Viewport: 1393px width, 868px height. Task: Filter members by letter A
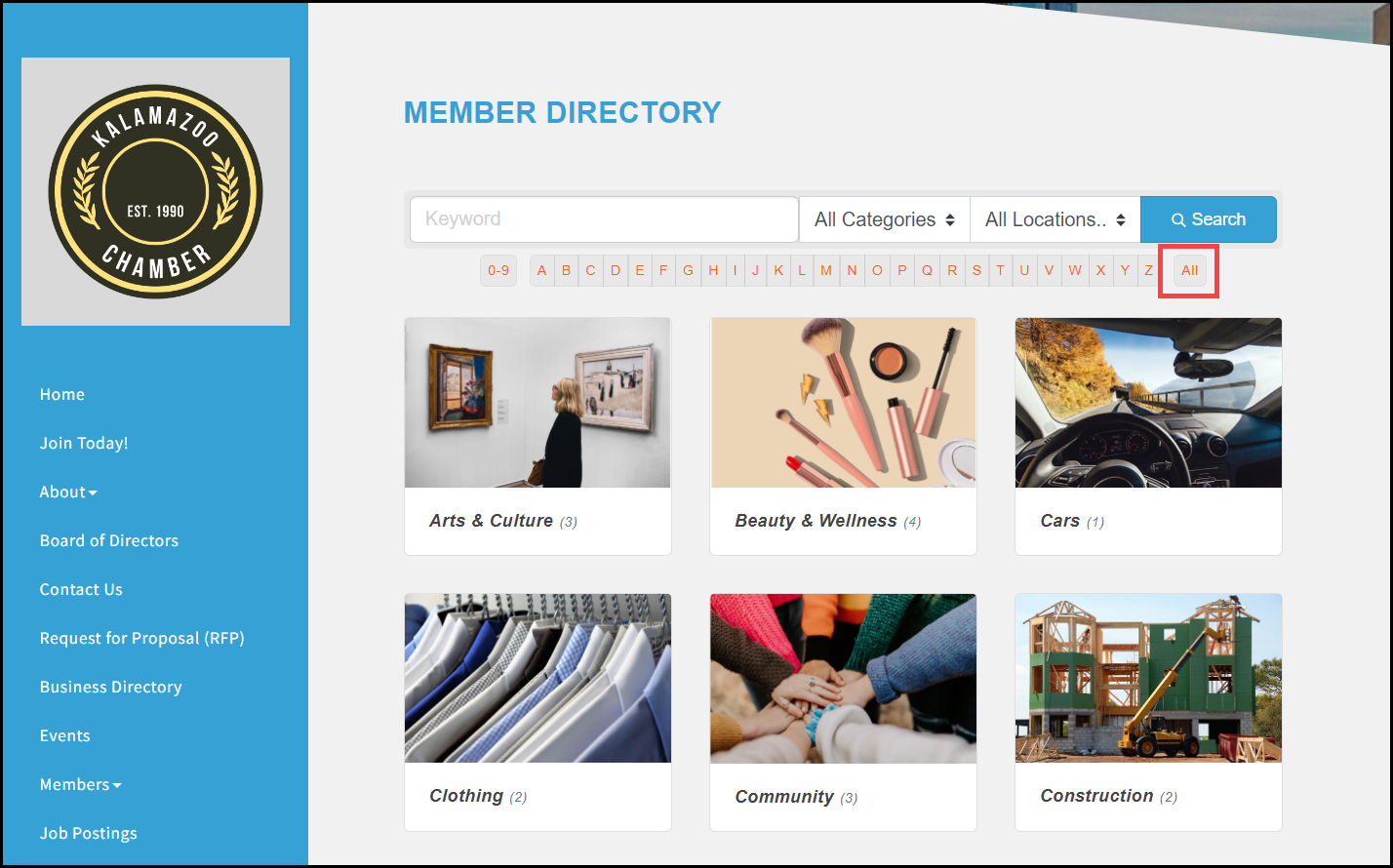coord(542,270)
